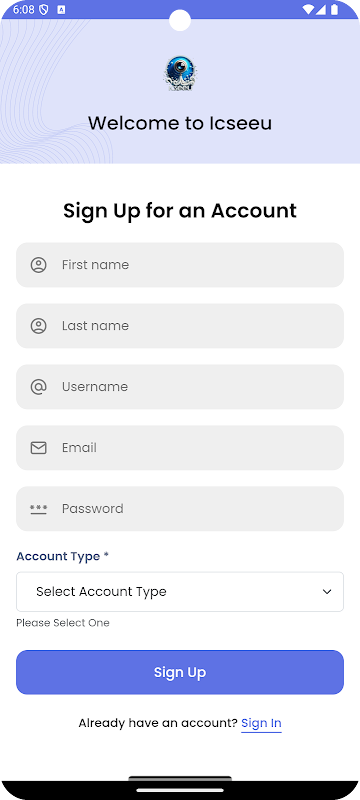Focus the First name input field
Screen dimensions: 360x800
coord(180,265)
